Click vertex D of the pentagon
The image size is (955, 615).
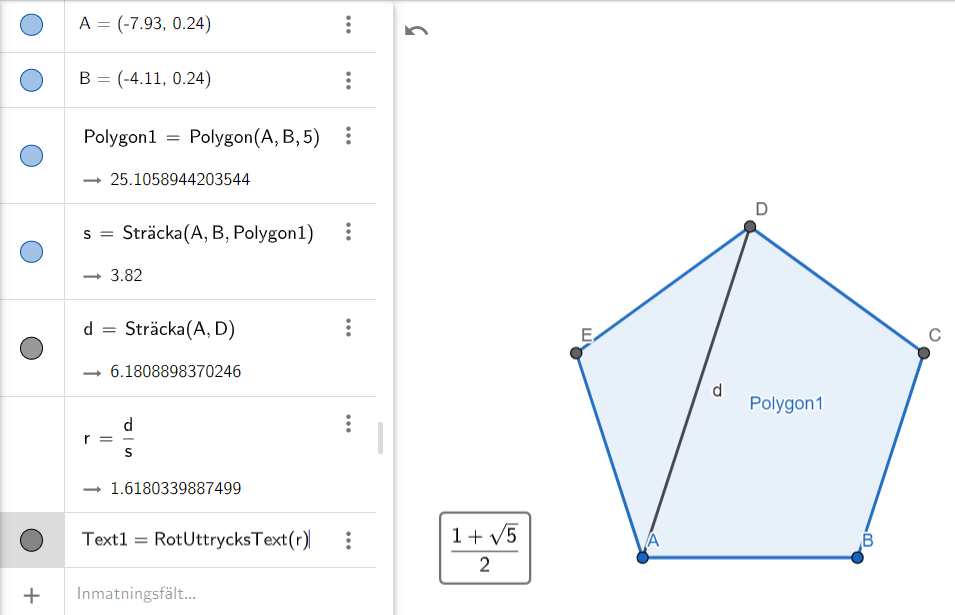coord(750,228)
